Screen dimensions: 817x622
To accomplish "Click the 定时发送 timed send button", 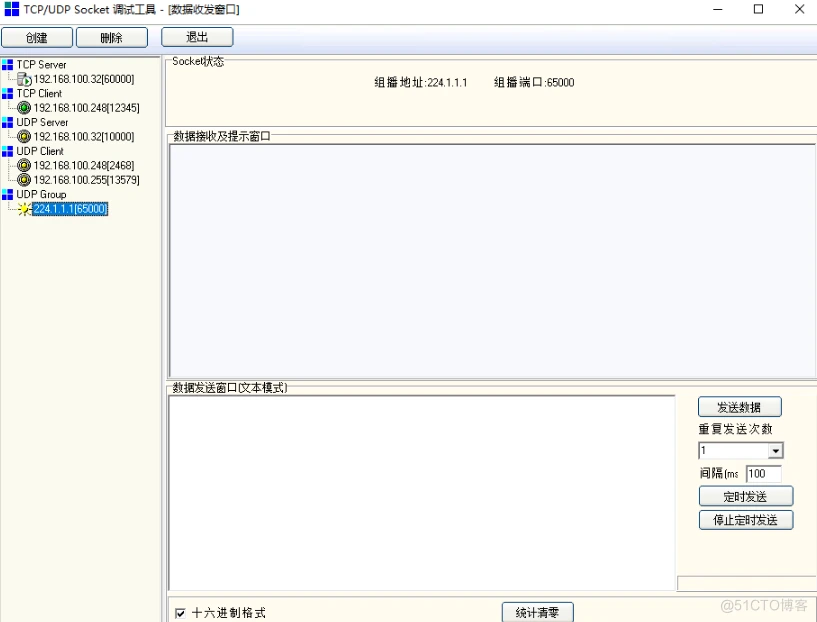I will click(745, 496).
